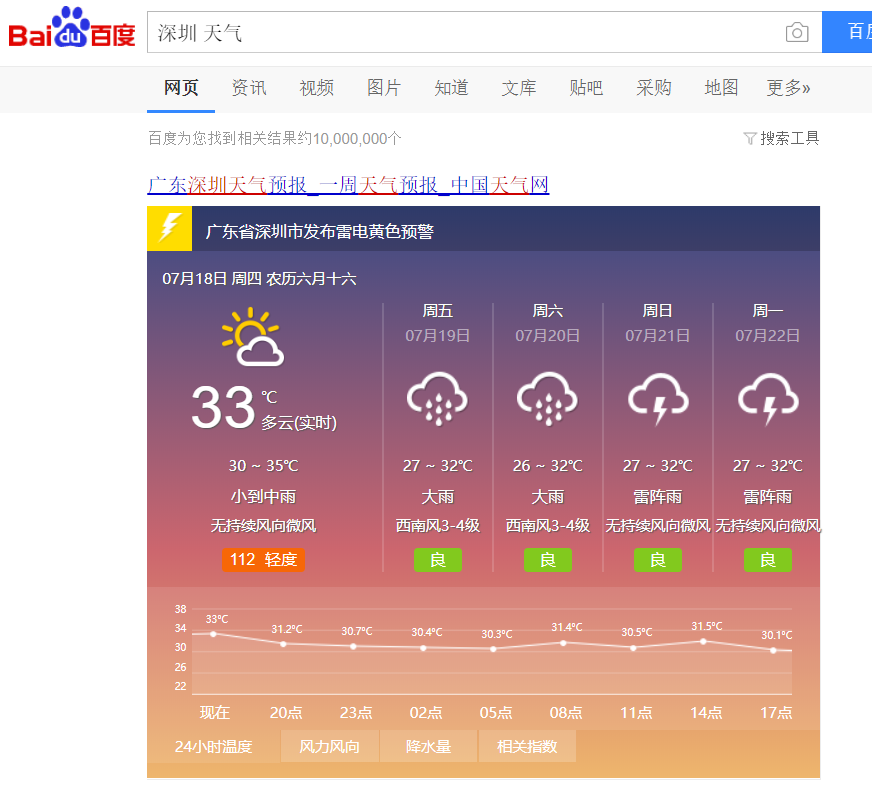Click inside the search box with 深圳 天气
Screen dimensions: 872x788
click(x=467, y=32)
